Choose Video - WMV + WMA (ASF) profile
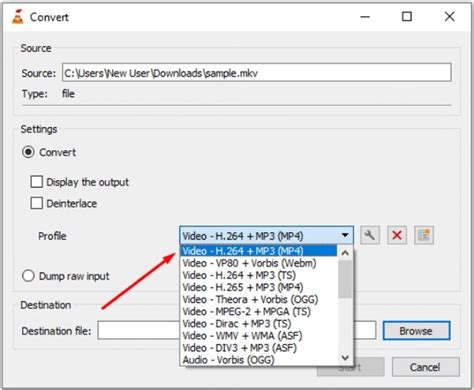Viewport: 474px width, 390px height. point(259,336)
